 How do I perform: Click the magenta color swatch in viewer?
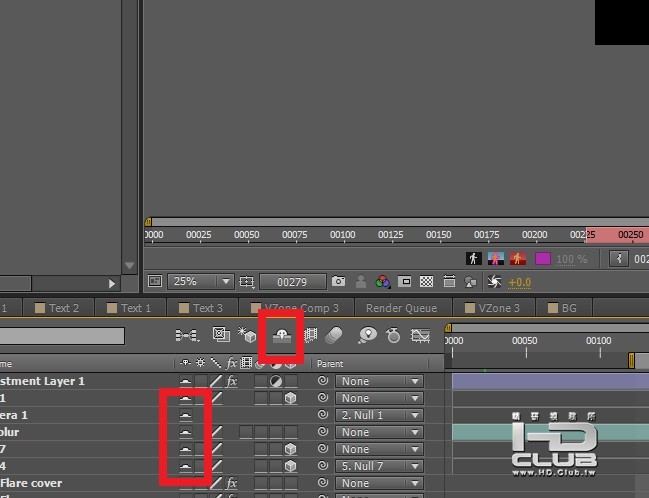543,259
